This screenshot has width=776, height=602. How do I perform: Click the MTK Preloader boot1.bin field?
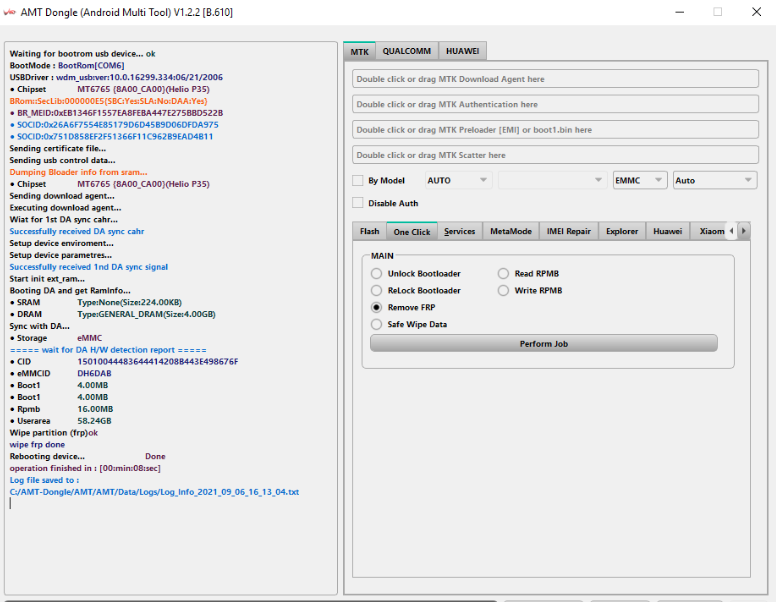[x=555, y=130]
